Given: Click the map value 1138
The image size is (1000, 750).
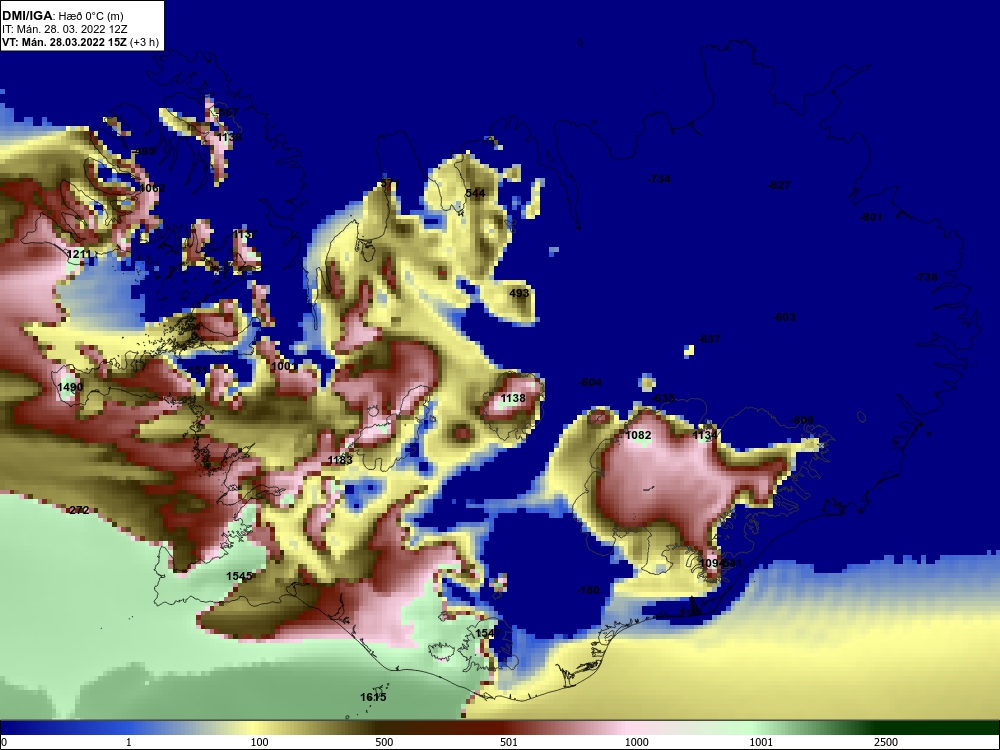Looking at the screenshot, I should [x=513, y=398].
